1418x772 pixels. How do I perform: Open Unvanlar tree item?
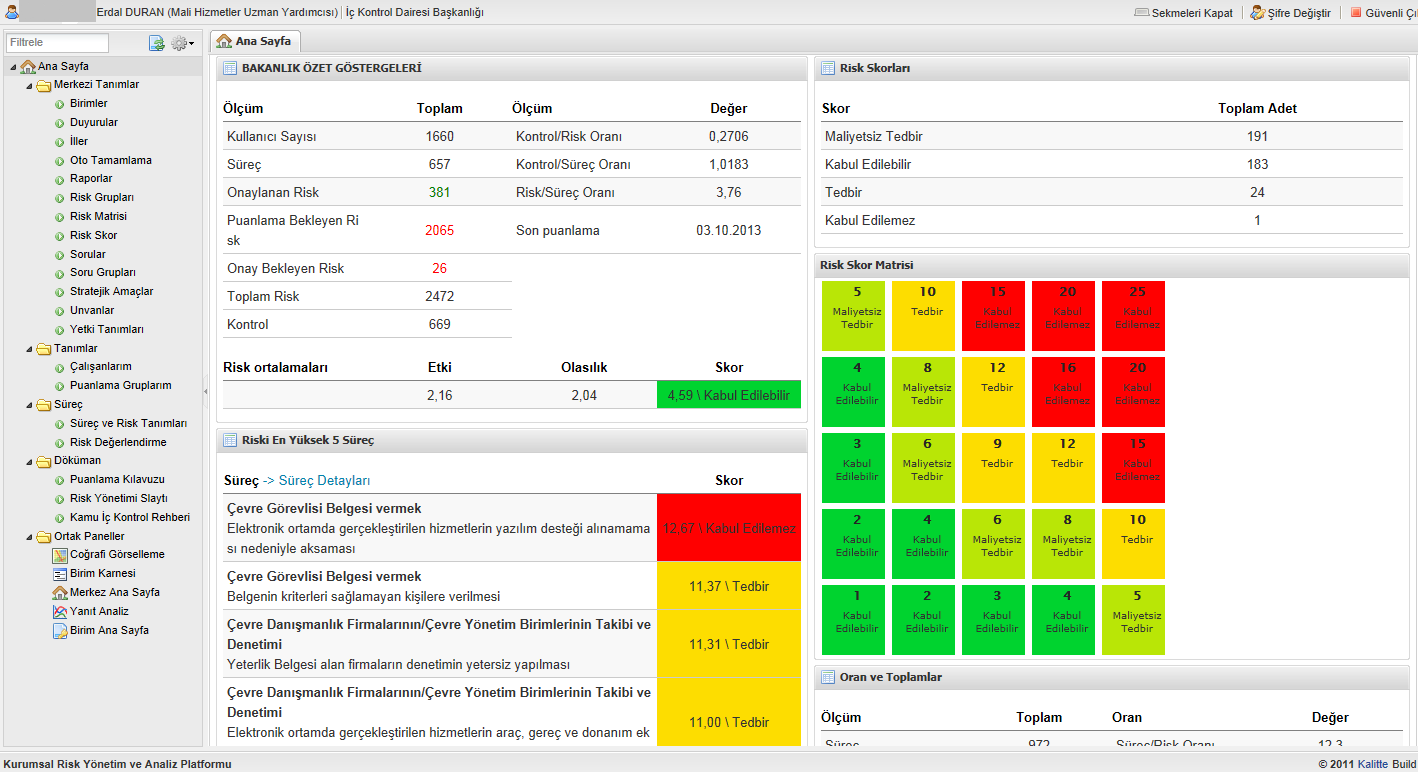(x=92, y=310)
